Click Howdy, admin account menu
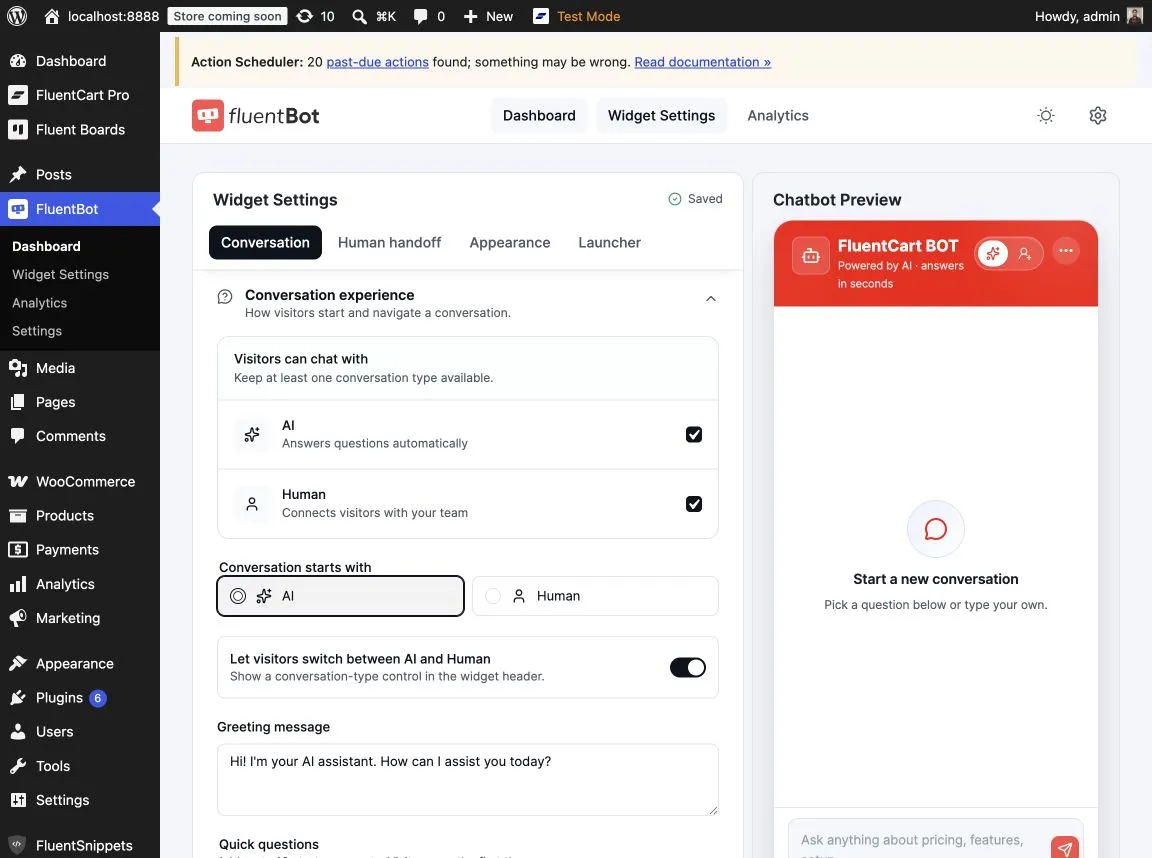The image size is (1152, 858). [x=1089, y=16]
